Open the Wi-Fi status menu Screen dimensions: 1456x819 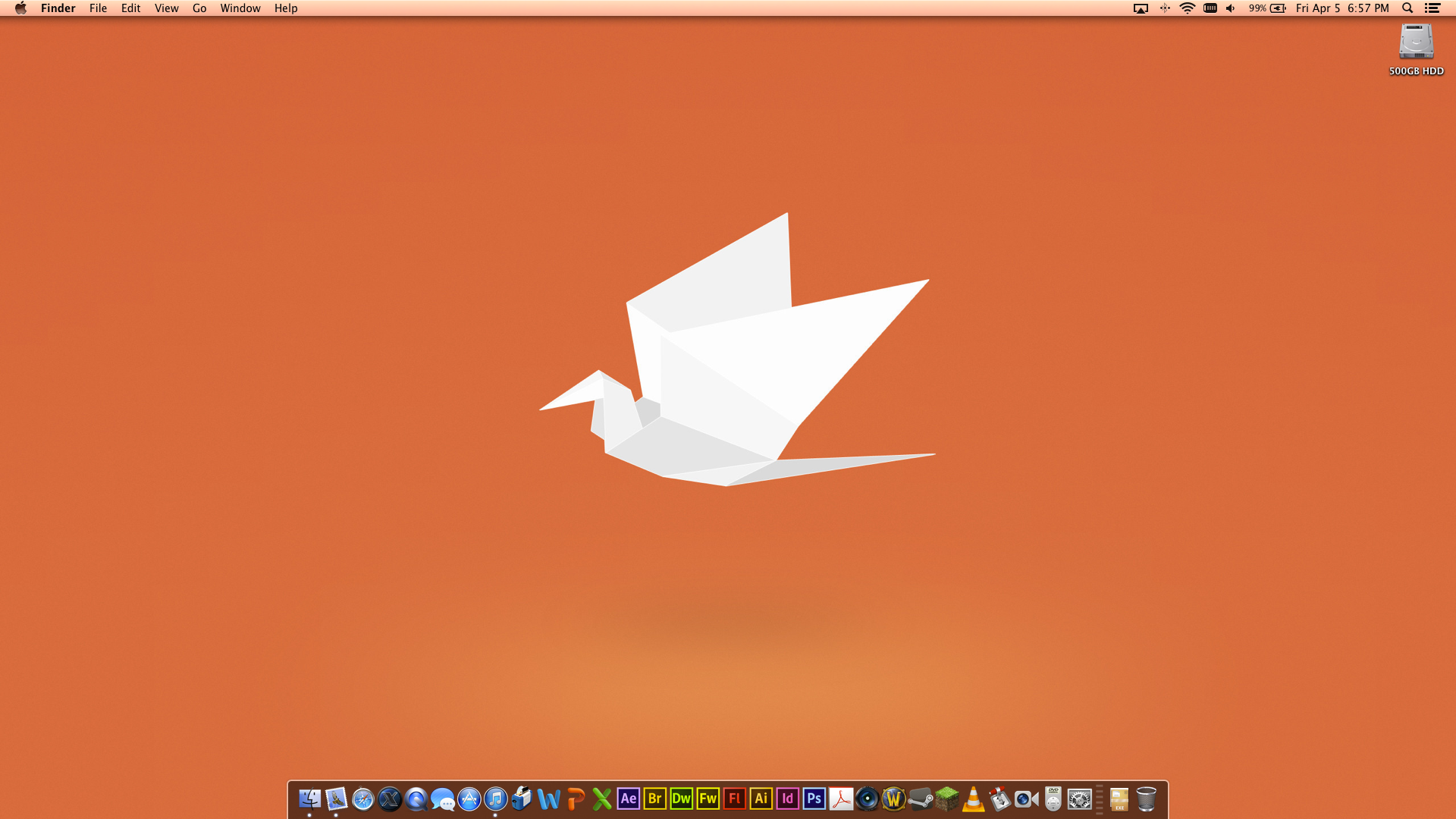pos(1188,8)
